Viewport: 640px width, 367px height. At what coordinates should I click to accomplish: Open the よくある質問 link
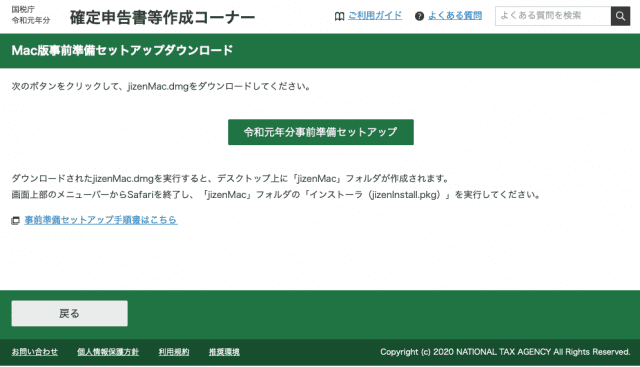click(x=455, y=16)
